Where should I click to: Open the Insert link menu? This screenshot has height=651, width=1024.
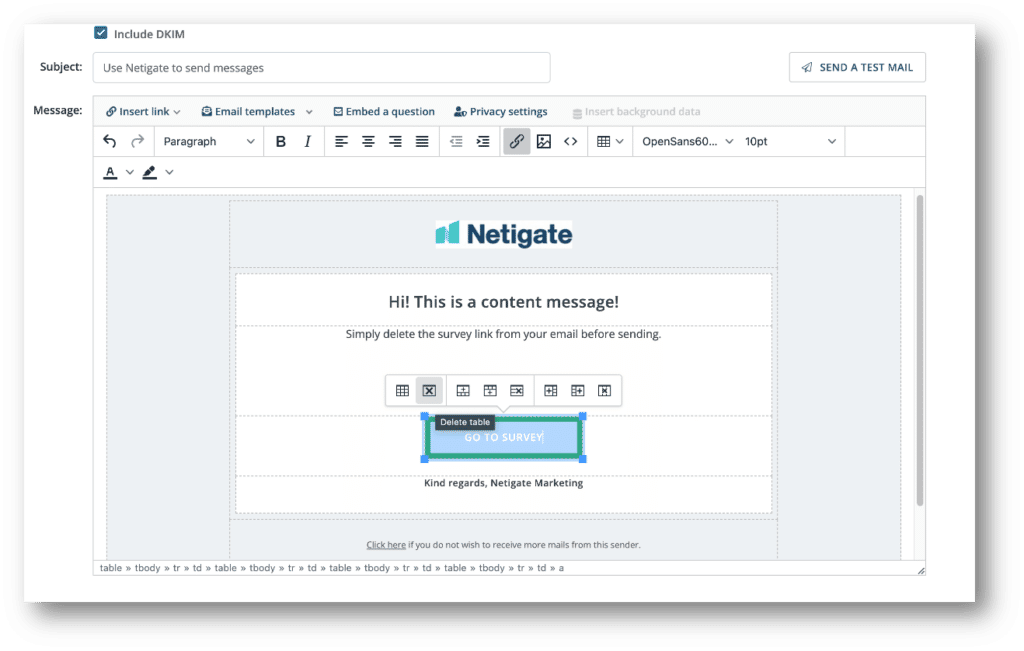pos(144,112)
